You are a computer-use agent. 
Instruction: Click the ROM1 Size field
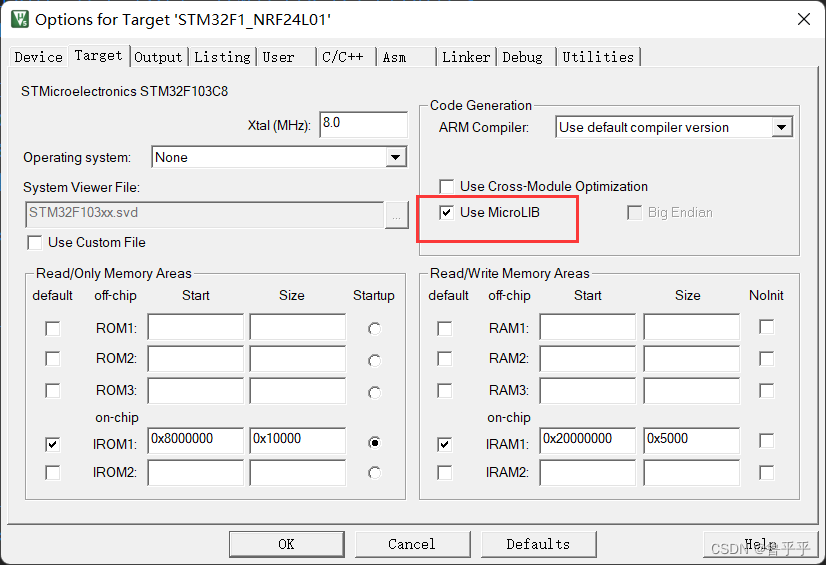pyautogui.click(x=298, y=327)
